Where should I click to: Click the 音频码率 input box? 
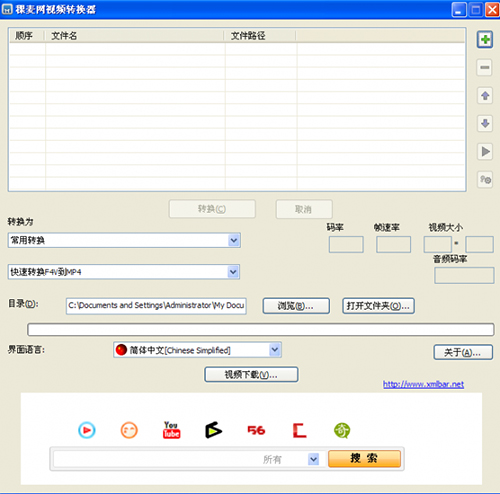coord(464,276)
